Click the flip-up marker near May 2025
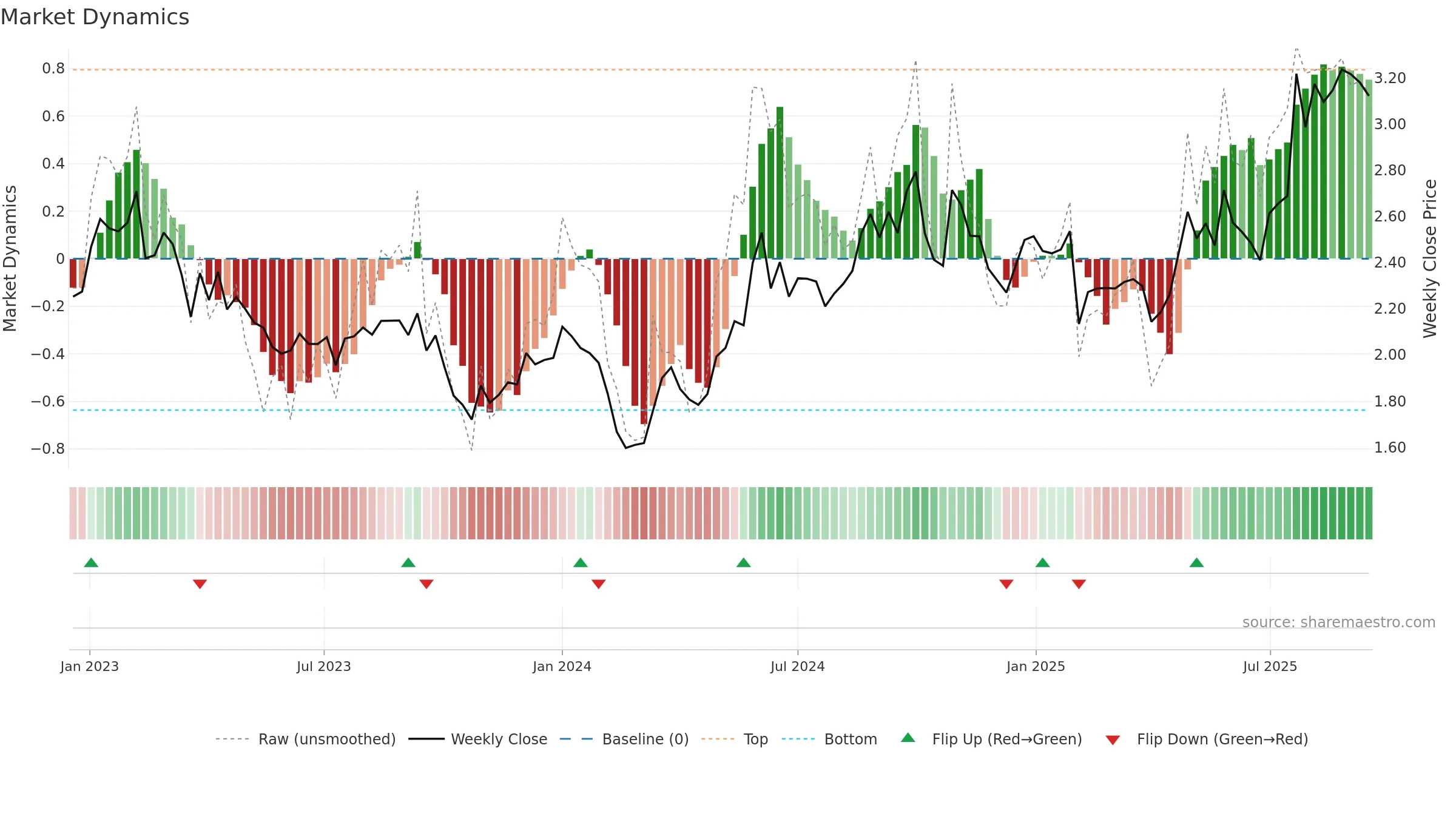This screenshot has height=819, width=1456. coord(1197,562)
